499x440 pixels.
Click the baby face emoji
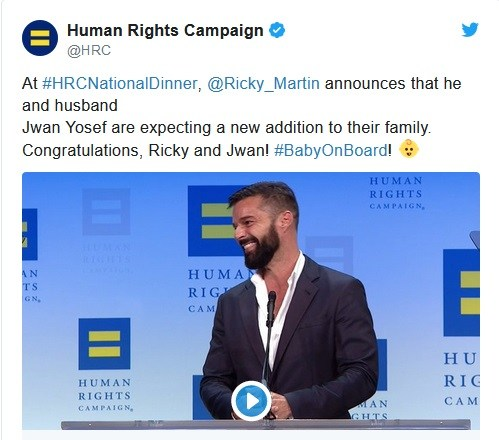409,149
